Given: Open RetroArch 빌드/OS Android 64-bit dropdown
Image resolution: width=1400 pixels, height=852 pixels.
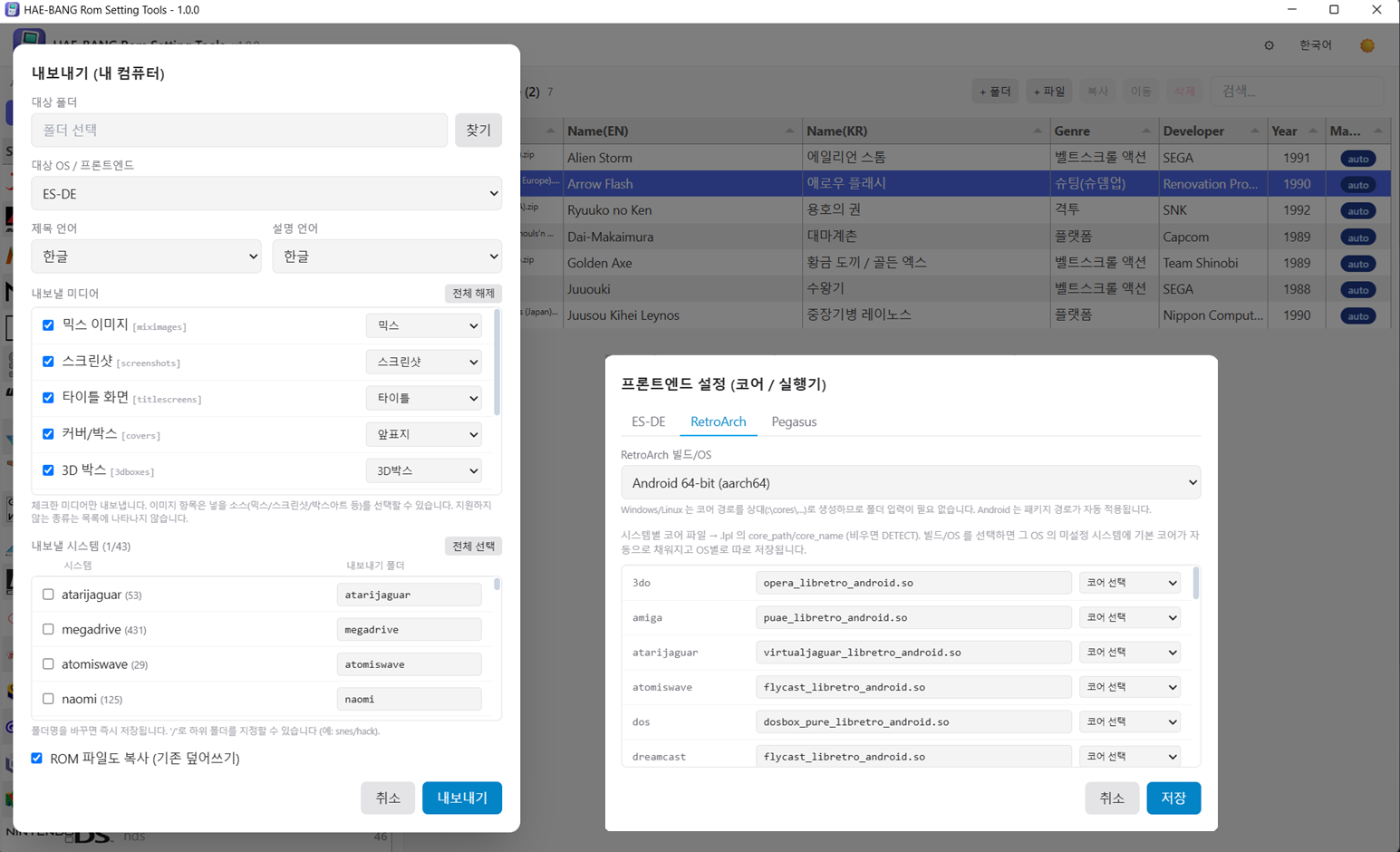Looking at the screenshot, I should 911,483.
